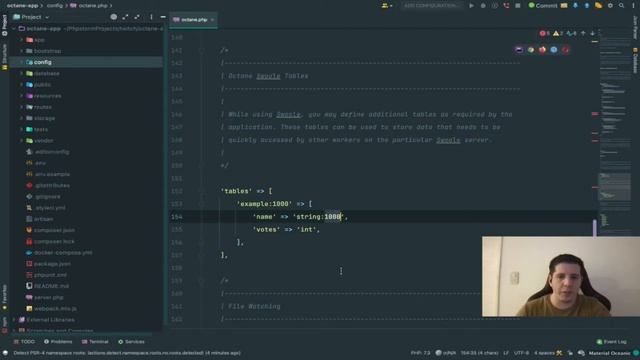The width and height of the screenshot is (640, 360).
Task: Expand the database folder
Action: coord(21,73)
